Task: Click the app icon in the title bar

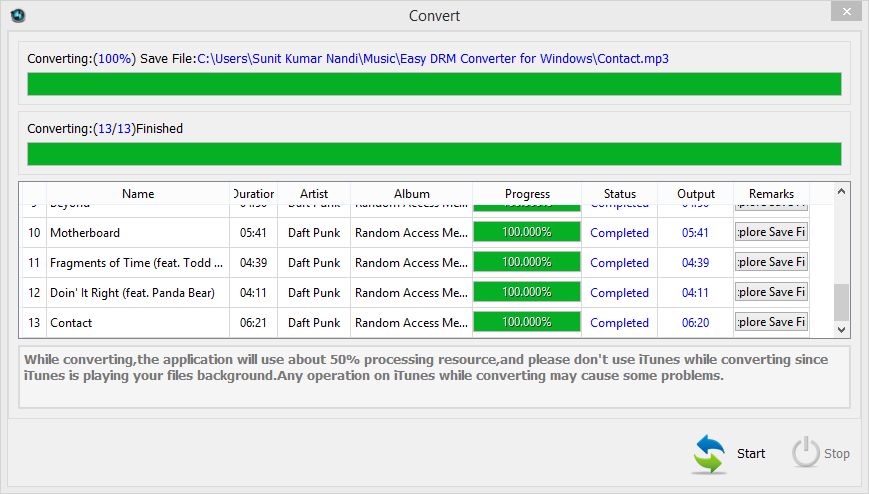Action: tap(17, 15)
